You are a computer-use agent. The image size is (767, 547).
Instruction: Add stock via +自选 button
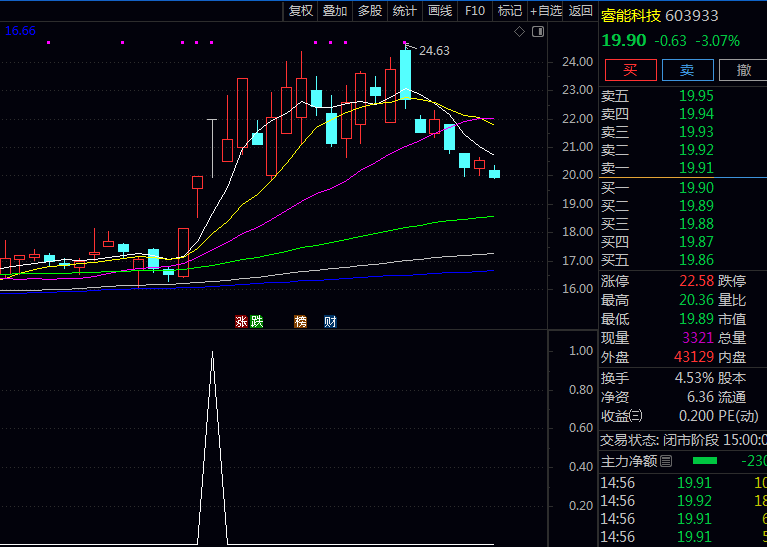pyautogui.click(x=546, y=11)
